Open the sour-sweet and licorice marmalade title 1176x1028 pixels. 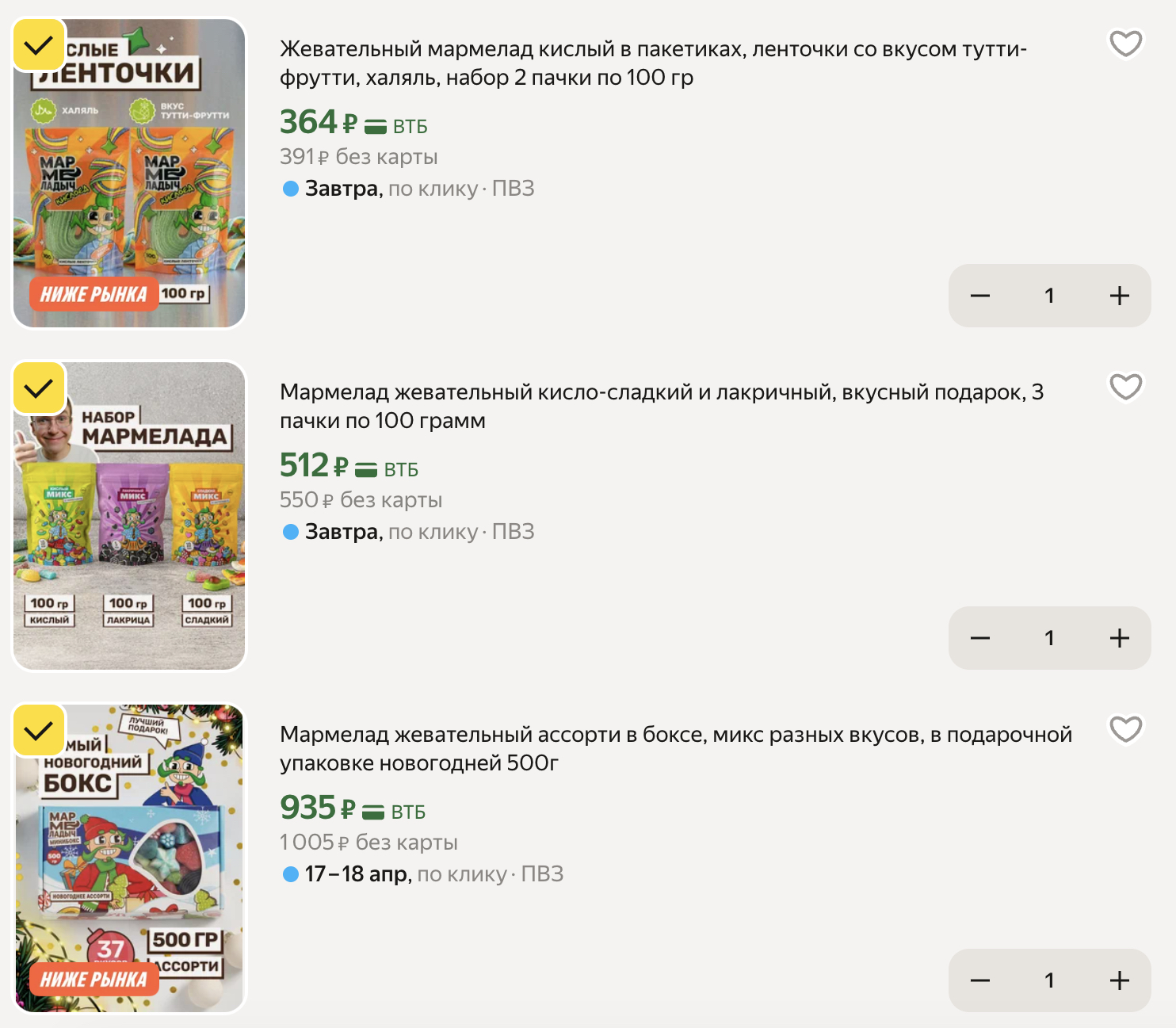tap(661, 406)
